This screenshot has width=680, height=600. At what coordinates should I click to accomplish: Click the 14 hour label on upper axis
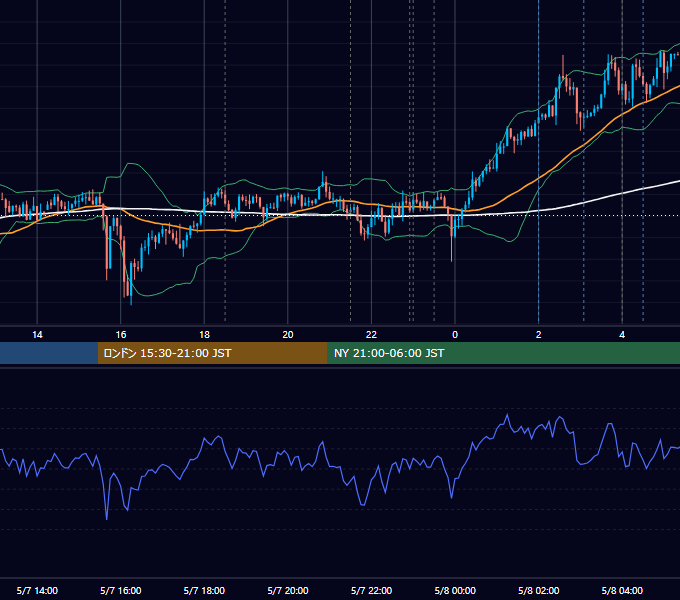click(37, 335)
